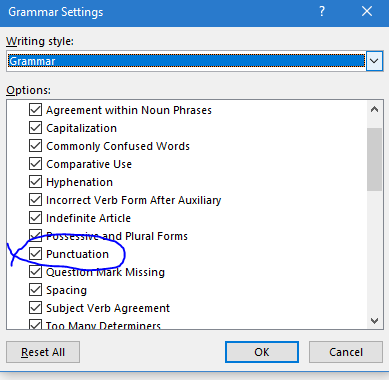The image size is (389, 380).
Task: Click the options list scroll down arrow
Action: (x=374, y=321)
